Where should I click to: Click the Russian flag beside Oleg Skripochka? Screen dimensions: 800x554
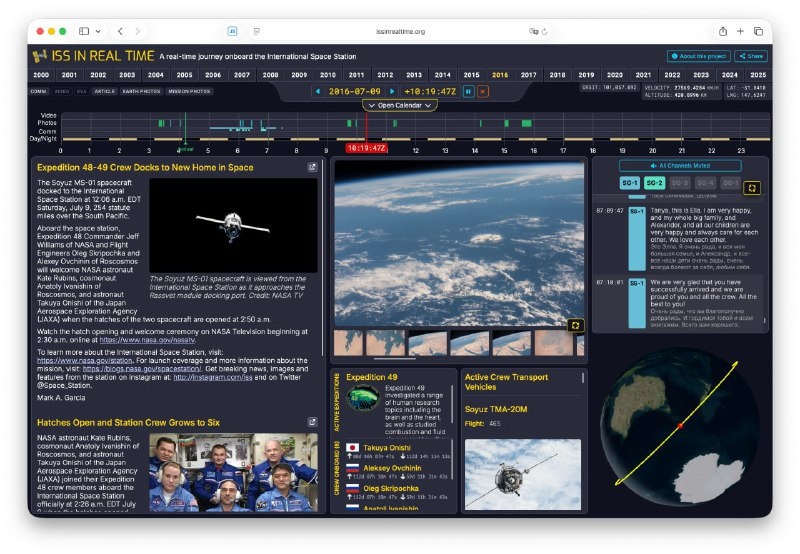353,488
